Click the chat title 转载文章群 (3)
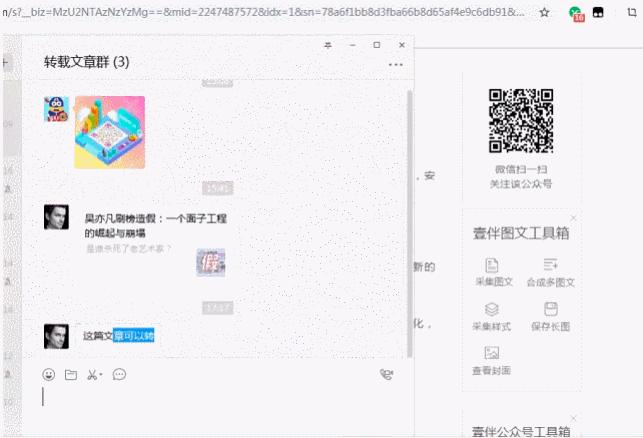Screen dimensions: 643x438 (x=87, y=62)
